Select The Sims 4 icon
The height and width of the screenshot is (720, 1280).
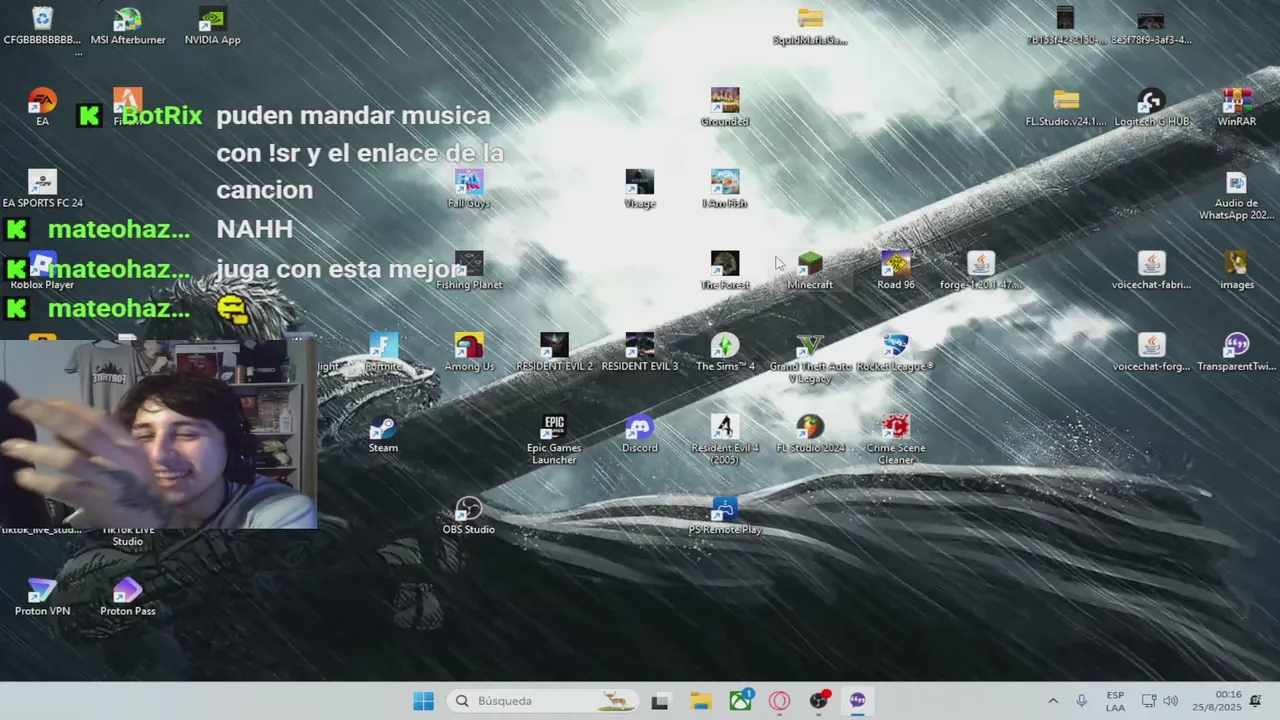coord(725,352)
